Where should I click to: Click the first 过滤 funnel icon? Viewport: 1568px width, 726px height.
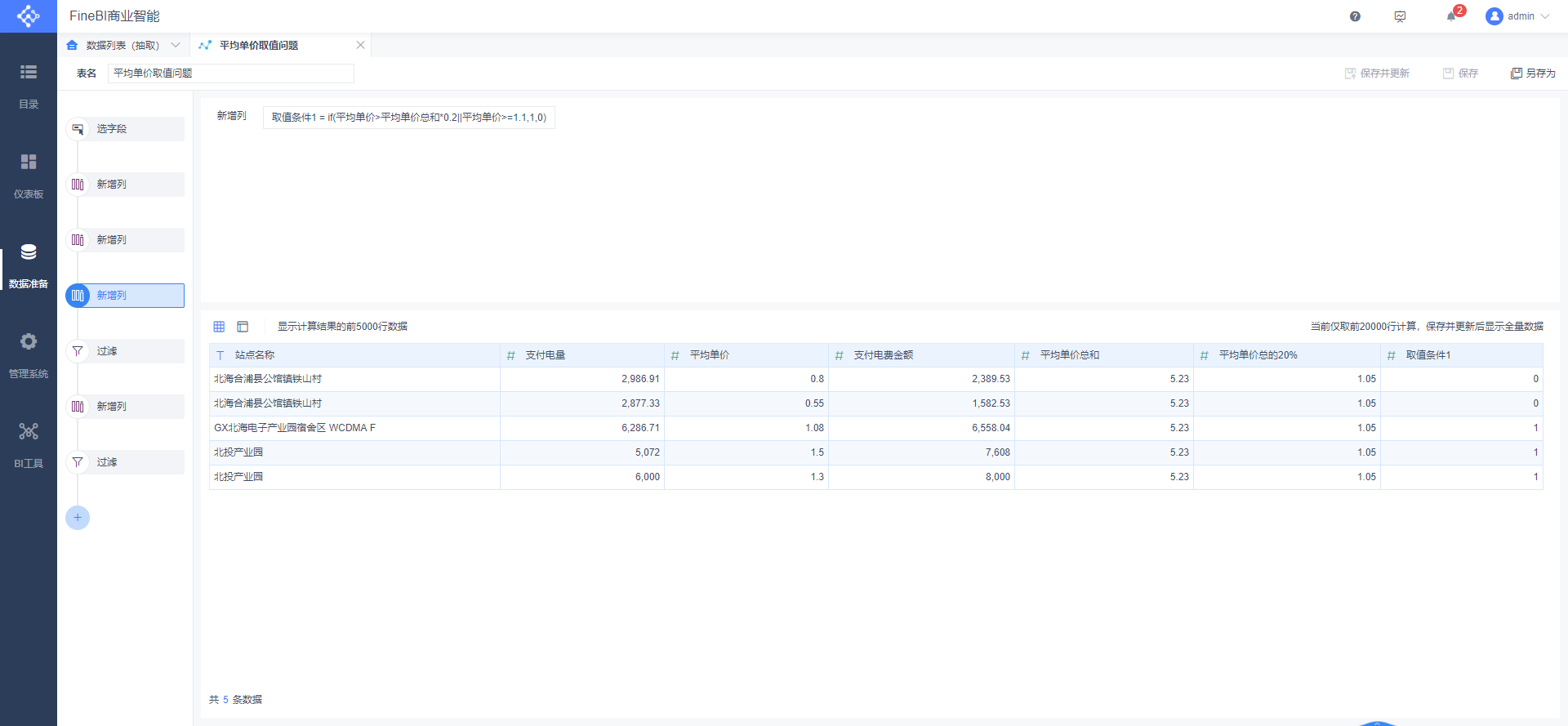click(x=78, y=351)
